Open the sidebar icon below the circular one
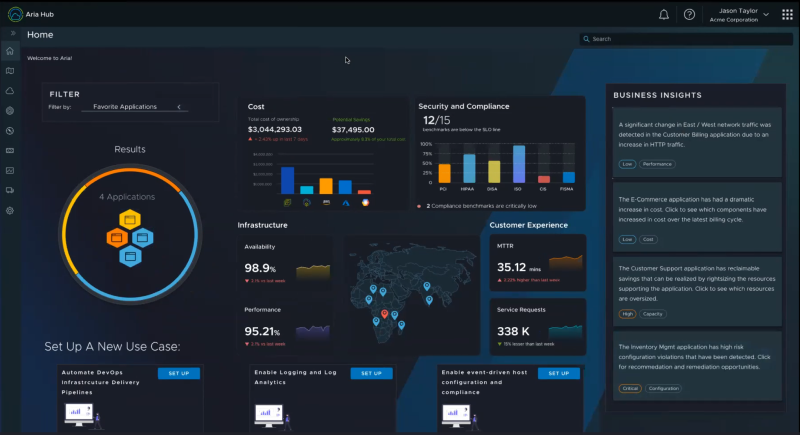Screen dimensions: 800x435 click(10, 131)
